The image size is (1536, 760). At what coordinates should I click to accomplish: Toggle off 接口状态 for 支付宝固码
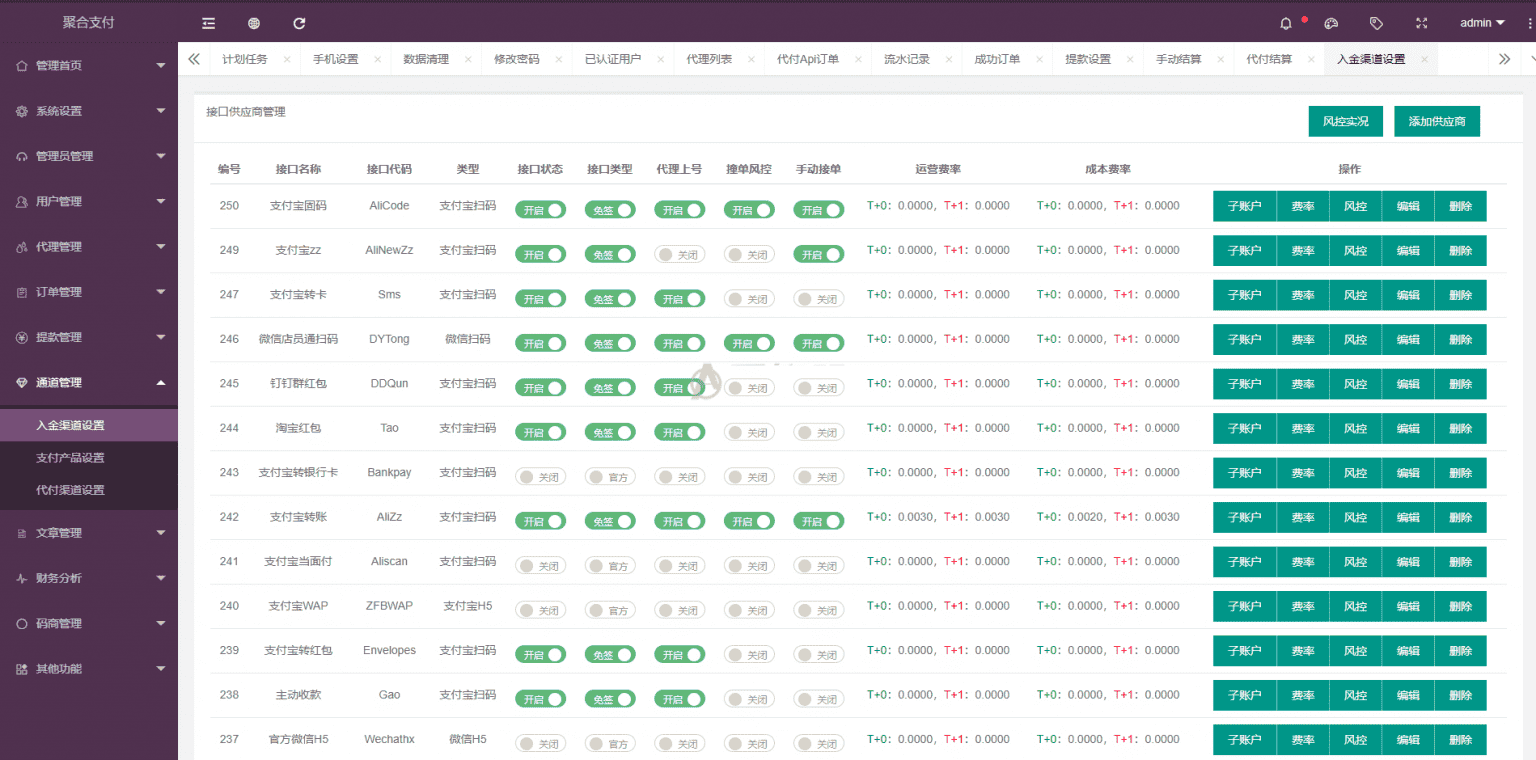[x=540, y=209]
